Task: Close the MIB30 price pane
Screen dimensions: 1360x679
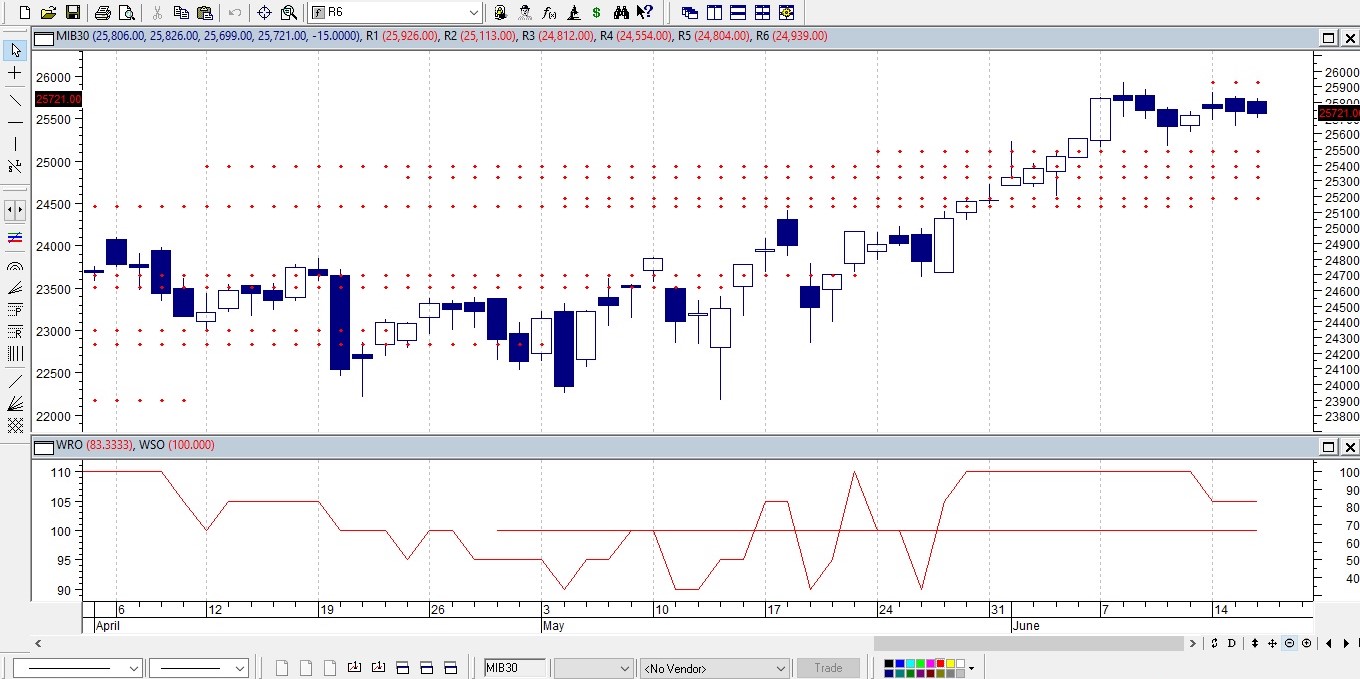Action: tap(1350, 37)
